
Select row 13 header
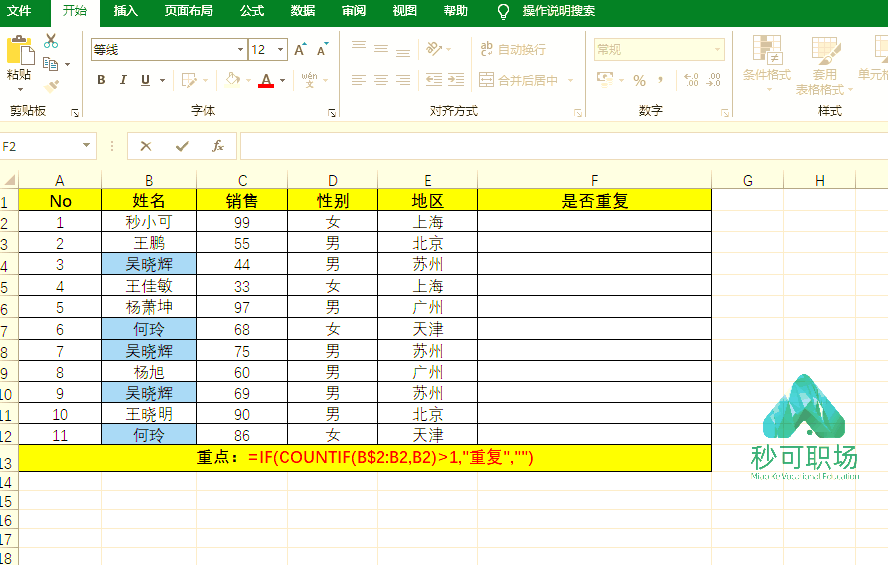click(7, 463)
